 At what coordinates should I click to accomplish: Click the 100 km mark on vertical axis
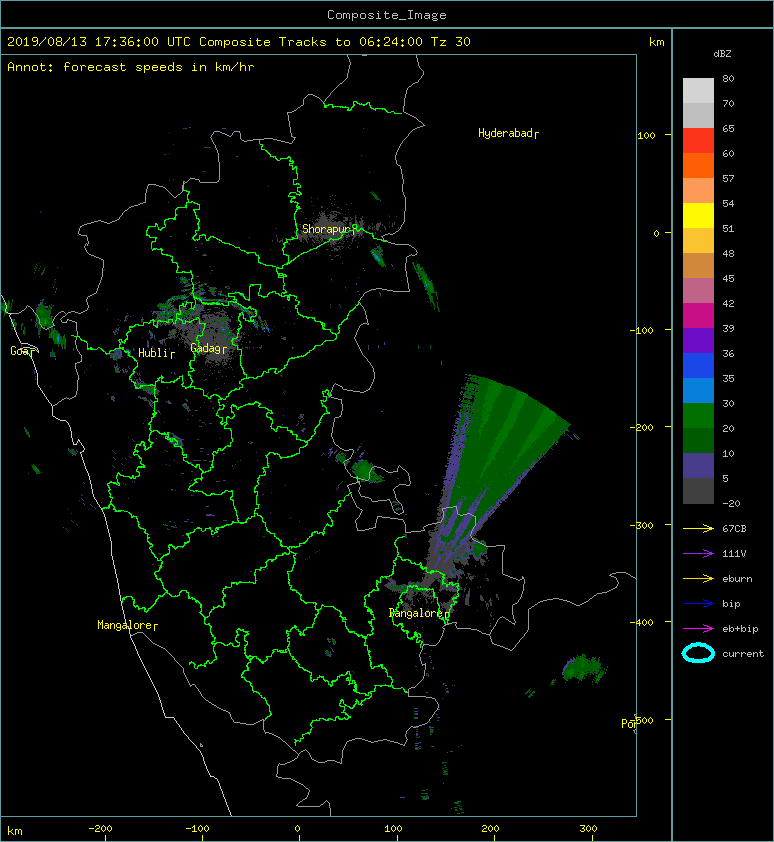(647, 135)
